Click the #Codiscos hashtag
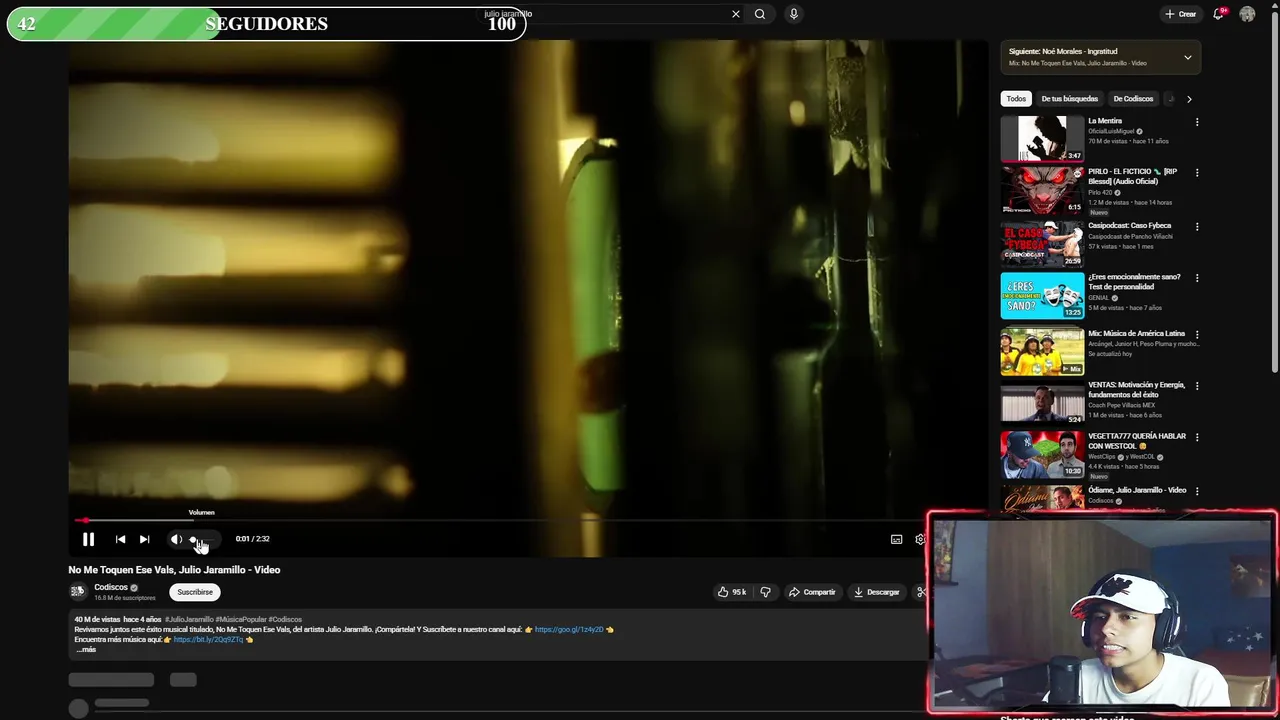 tap(285, 619)
